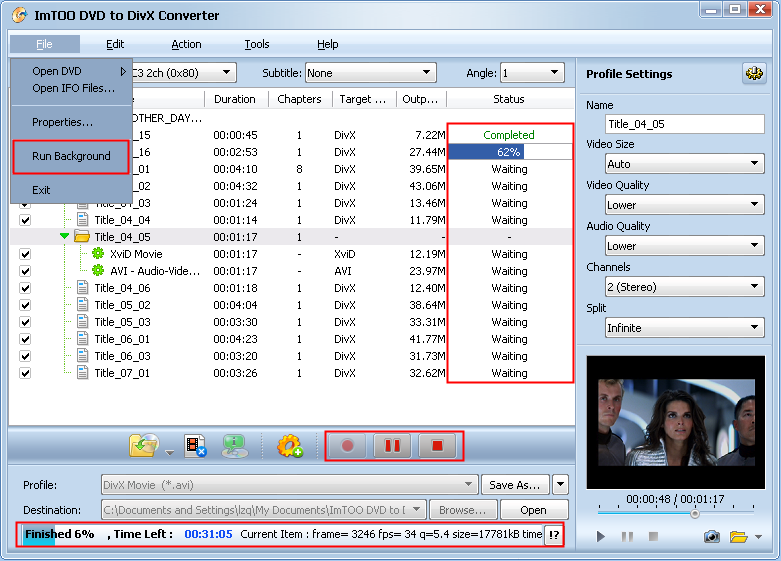Open the Video Quality dropdown
This screenshot has width=781, height=561.
[x=685, y=205]
